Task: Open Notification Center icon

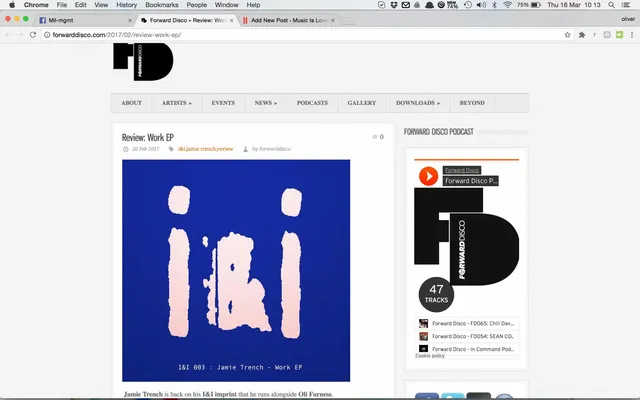Action: [626, 5]
